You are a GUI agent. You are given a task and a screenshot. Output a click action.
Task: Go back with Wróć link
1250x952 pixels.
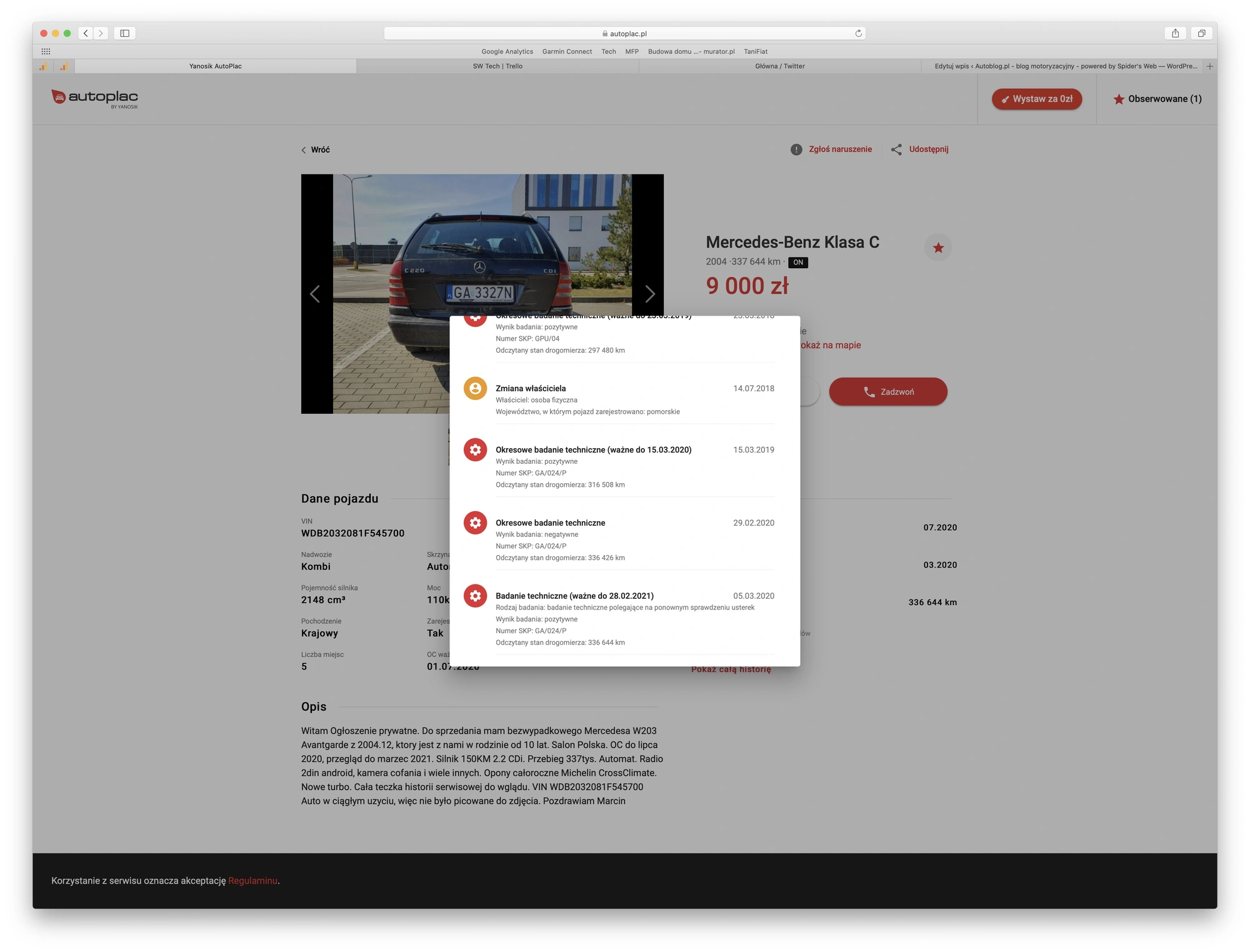(x=316, y=149)
